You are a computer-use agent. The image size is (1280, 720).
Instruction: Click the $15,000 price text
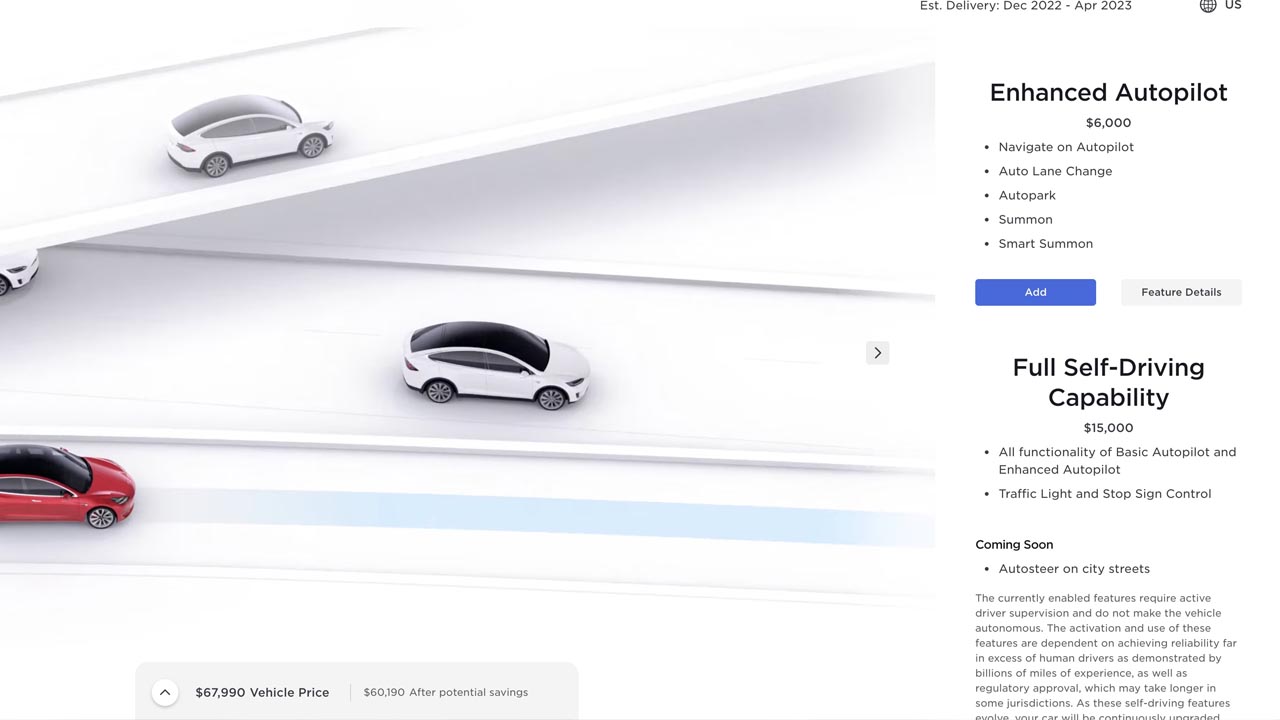click(1108, 428)
